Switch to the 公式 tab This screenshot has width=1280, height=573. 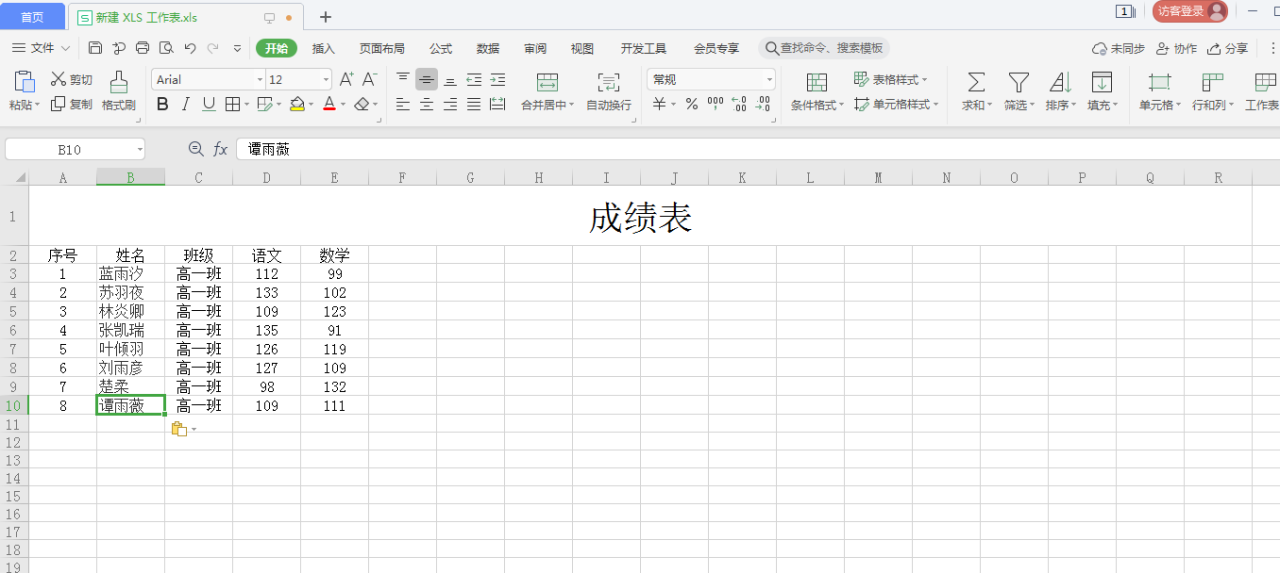pyautogui.click(x=441, y=48)
